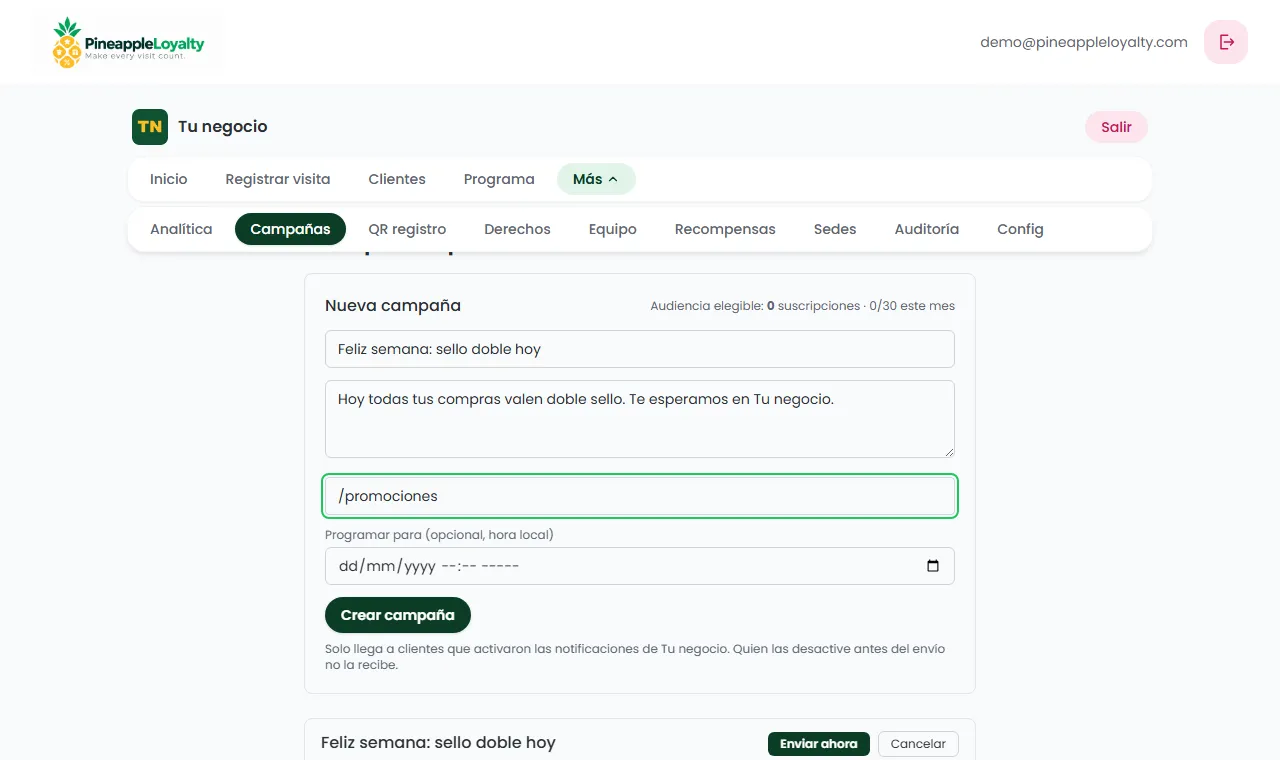Switch to the Clientes tab

397,179
